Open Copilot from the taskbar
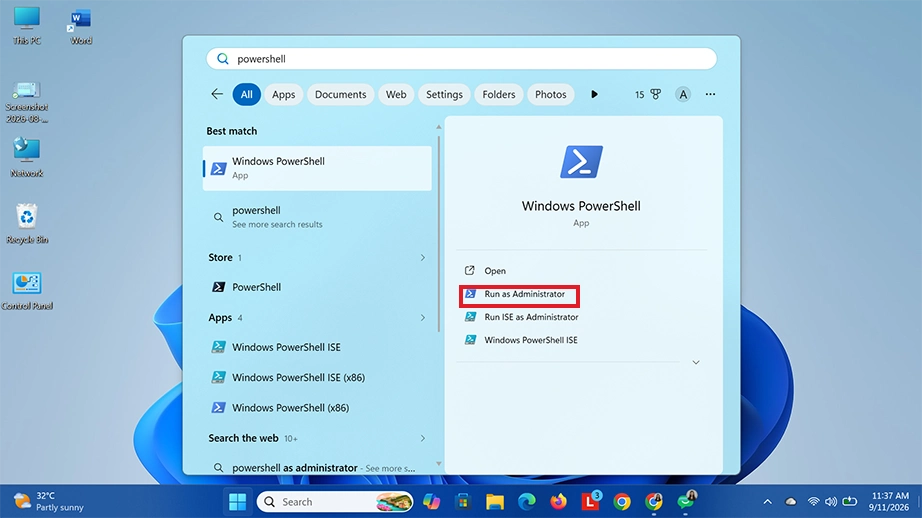Image resolution: width=922 pixels, height=518 pixels. (x=431, y=502)
